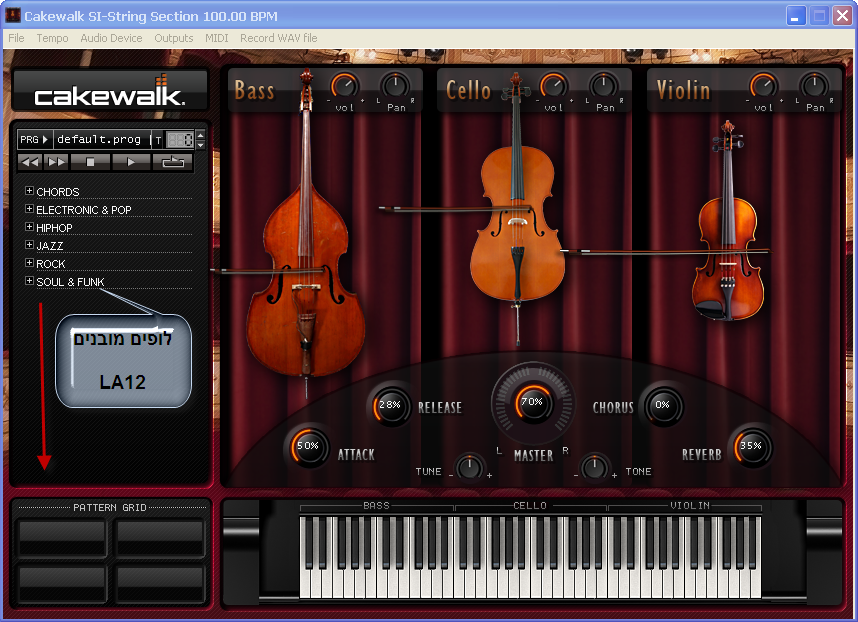
Task: Click the Violin Pan knob
Action: click(814, 86)
